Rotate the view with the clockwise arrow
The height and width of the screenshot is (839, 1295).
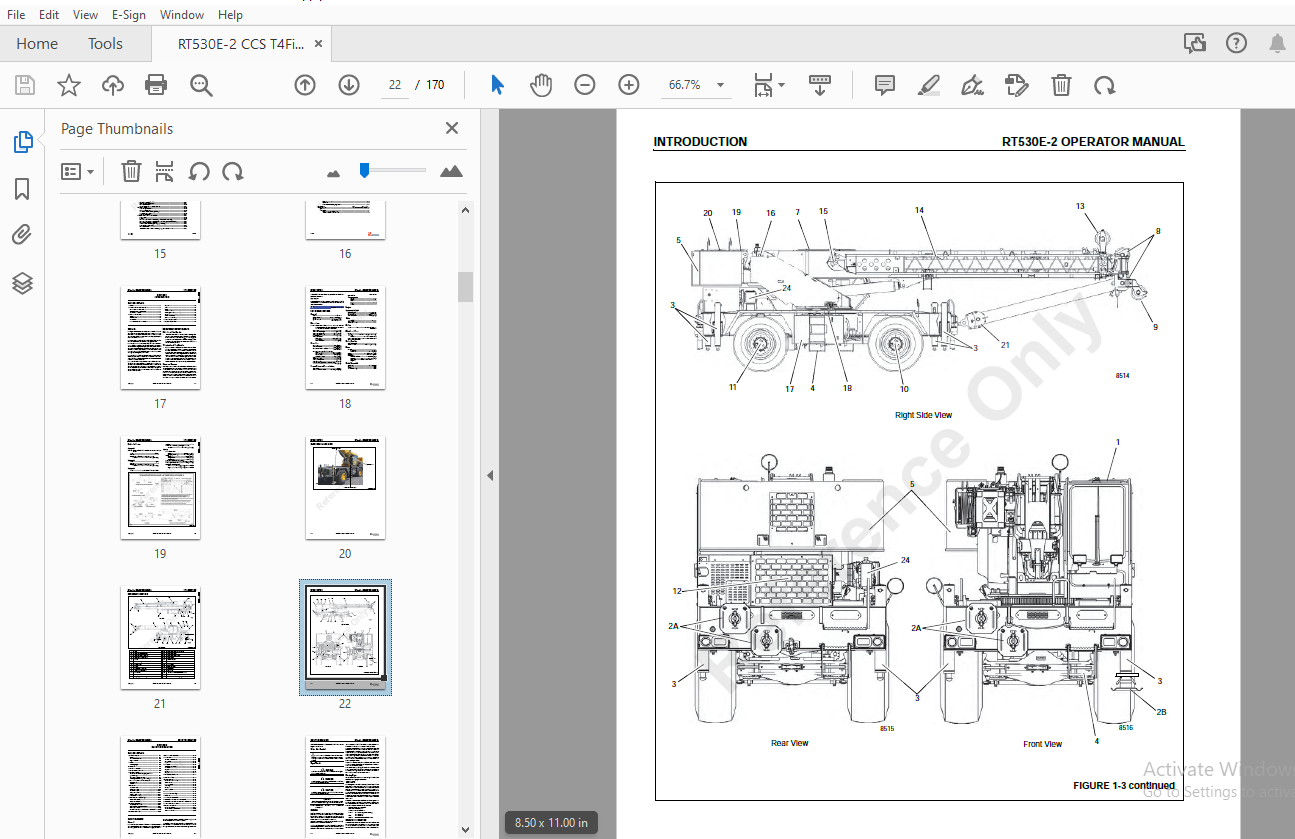(x=1105, y=85)
